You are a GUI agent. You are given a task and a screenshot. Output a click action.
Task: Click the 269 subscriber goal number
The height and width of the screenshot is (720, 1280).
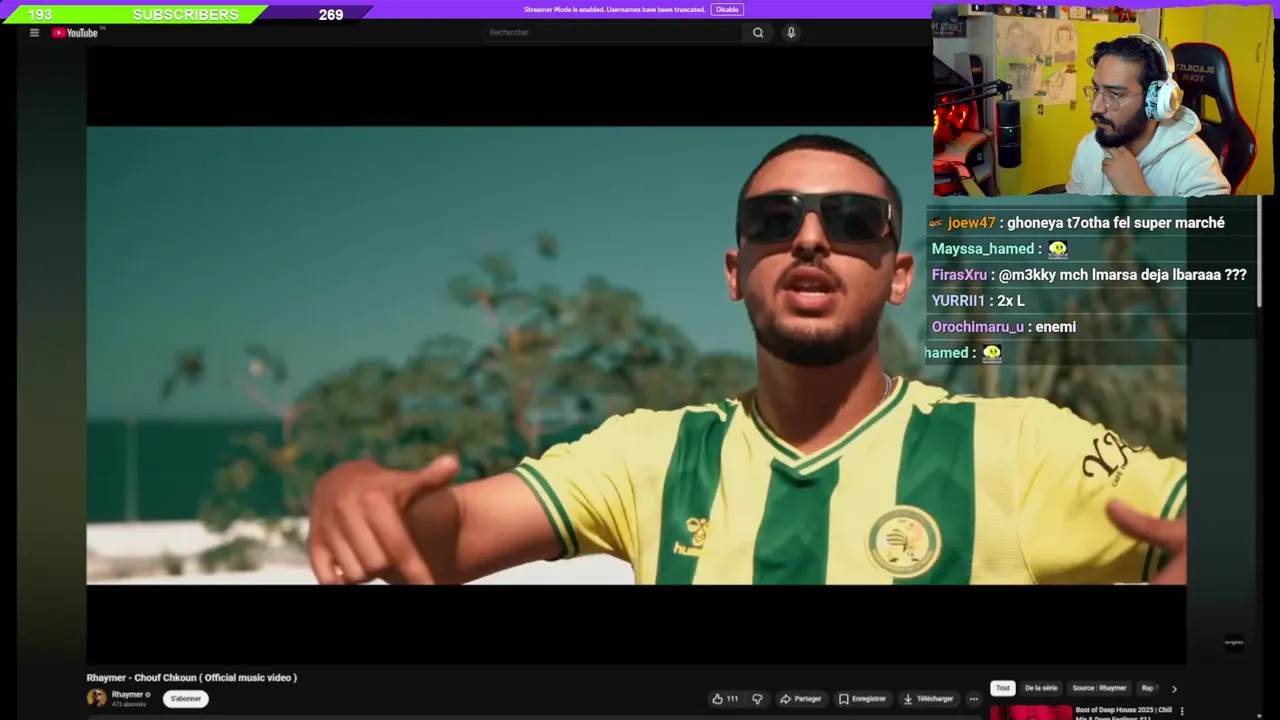(331, 15)
